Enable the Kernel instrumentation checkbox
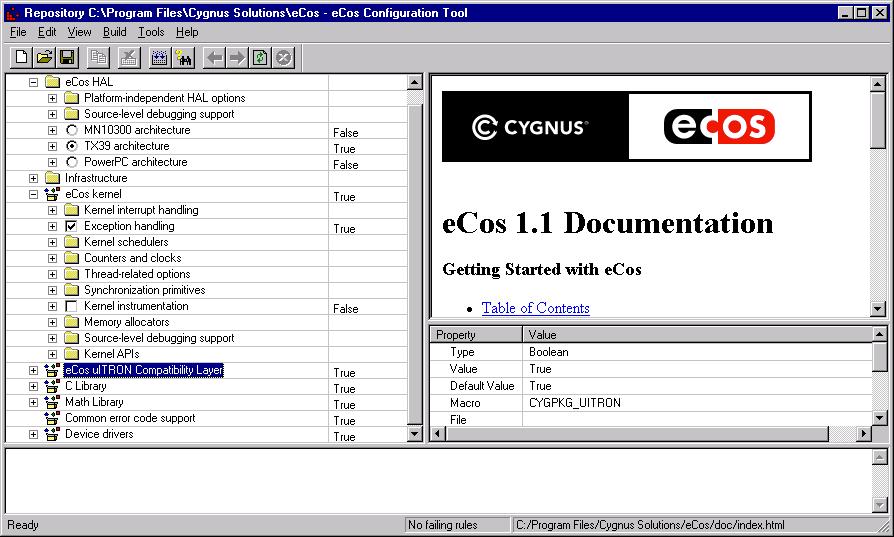The image size is (894, 537). [71, 306]
